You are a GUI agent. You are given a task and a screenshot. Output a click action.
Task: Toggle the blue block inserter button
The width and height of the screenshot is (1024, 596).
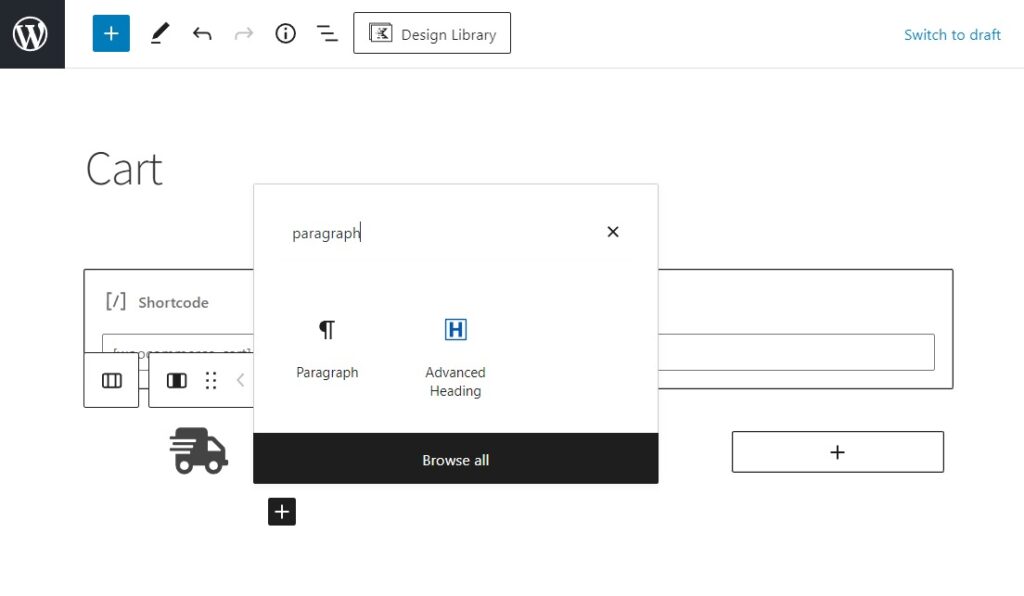[111, 34]
